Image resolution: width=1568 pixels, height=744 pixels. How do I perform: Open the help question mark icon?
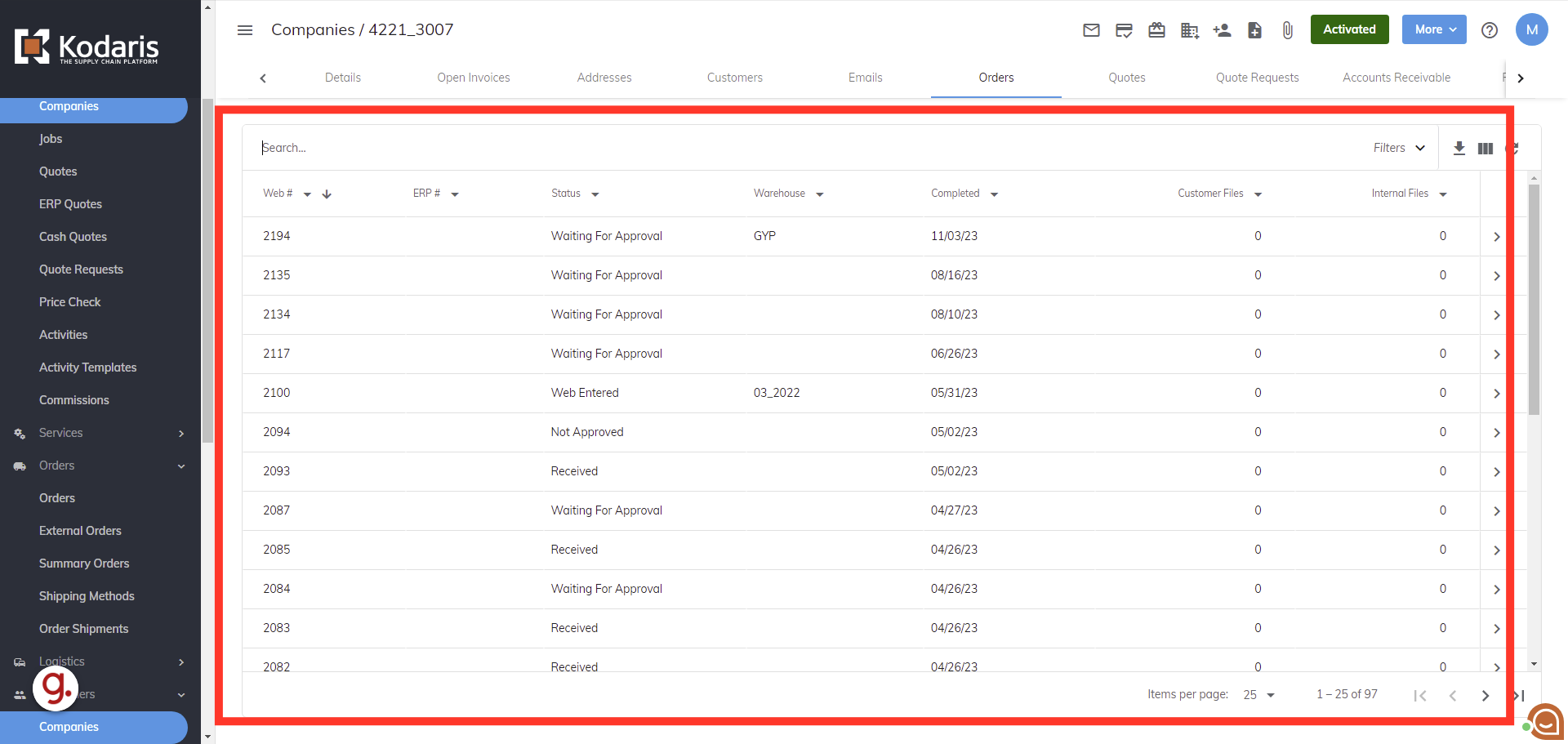coord(1490,30)
